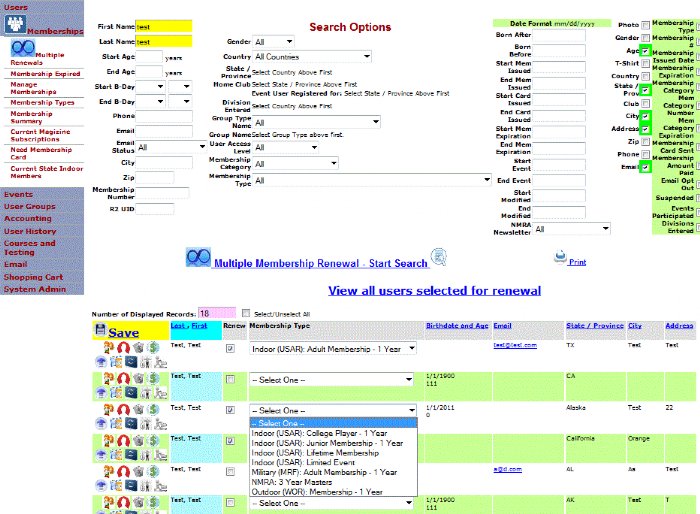This screenshot has height=514, width=700.
Task: Sort by Birthdate and Age column header
Action: pyautogui.click(x=457, y=326)
